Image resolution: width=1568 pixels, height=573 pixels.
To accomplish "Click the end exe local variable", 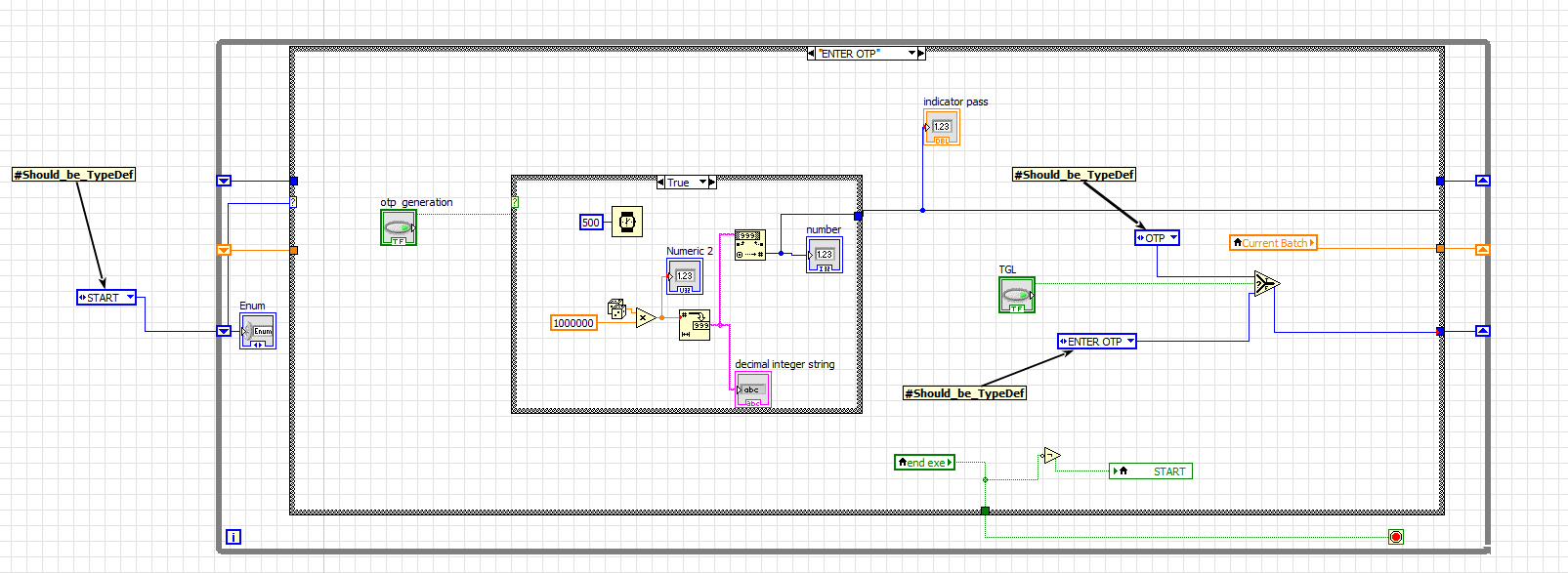I will (x=924, y=463).
